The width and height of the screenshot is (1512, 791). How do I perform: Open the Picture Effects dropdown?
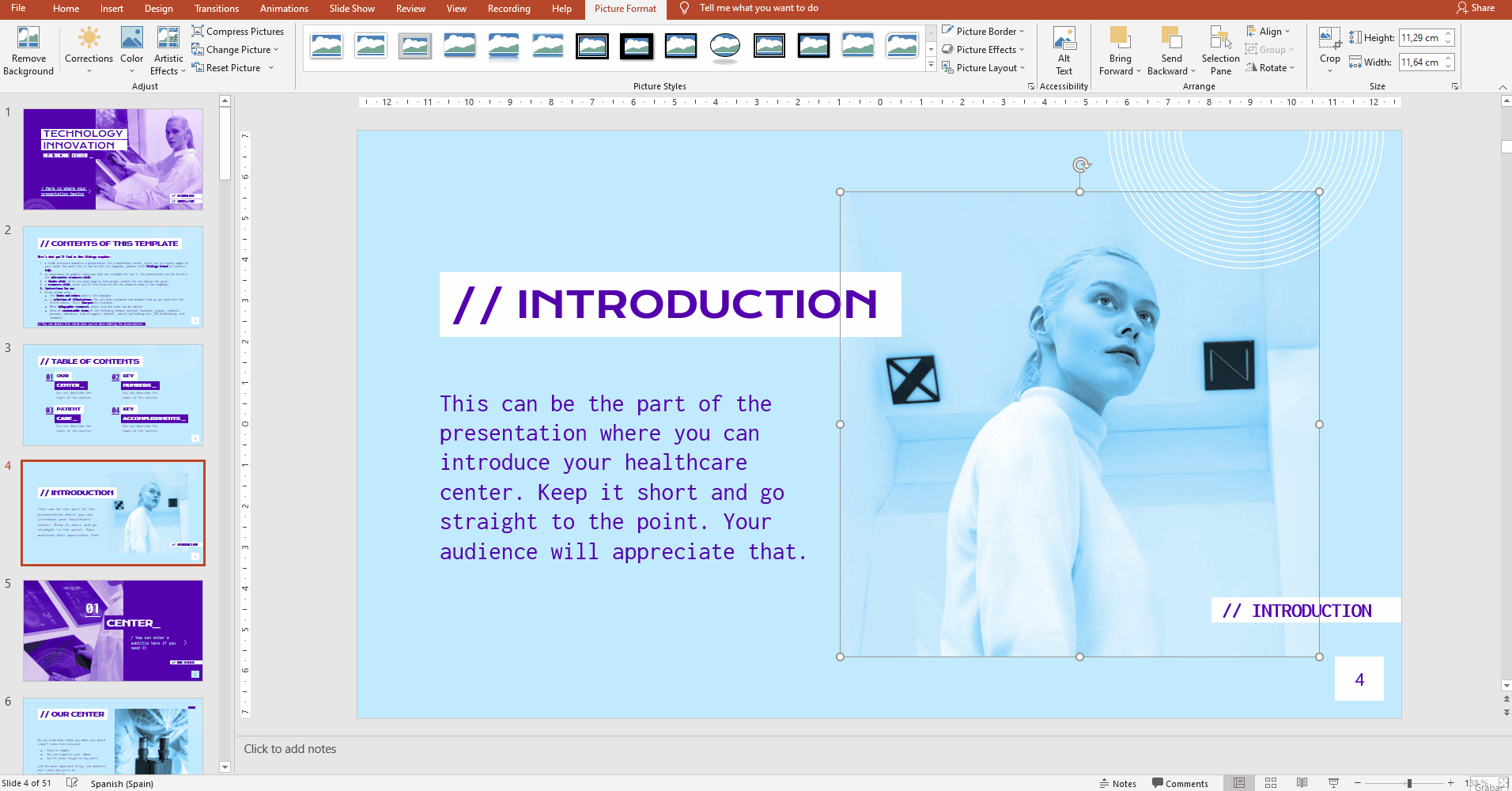(x=985, y=50)
